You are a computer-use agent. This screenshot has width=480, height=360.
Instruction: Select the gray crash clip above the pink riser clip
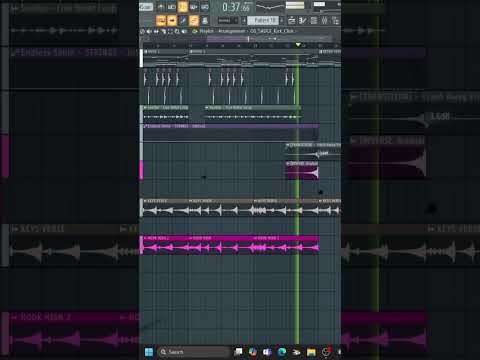pyautogui.click(x=313, y=151)
